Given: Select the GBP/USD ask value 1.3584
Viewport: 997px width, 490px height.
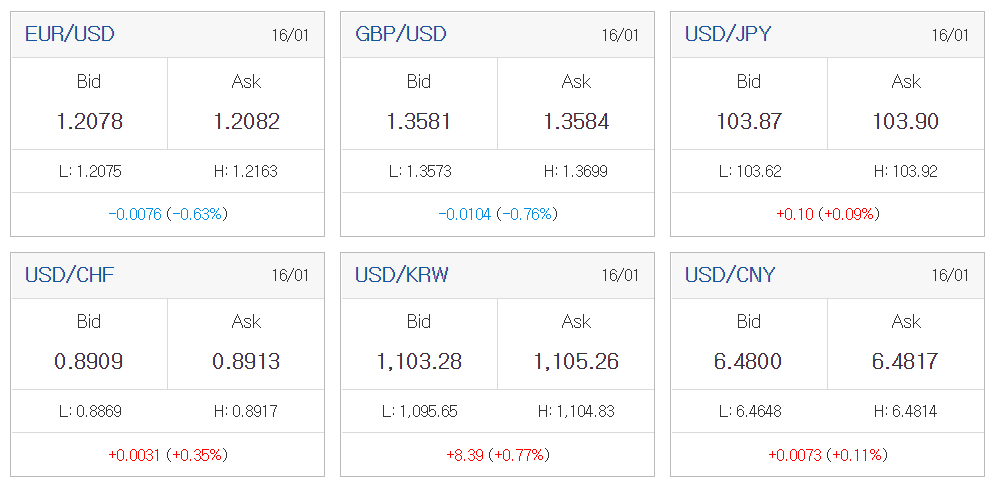Looking at the screenshot, I should [x=576, y=121].
